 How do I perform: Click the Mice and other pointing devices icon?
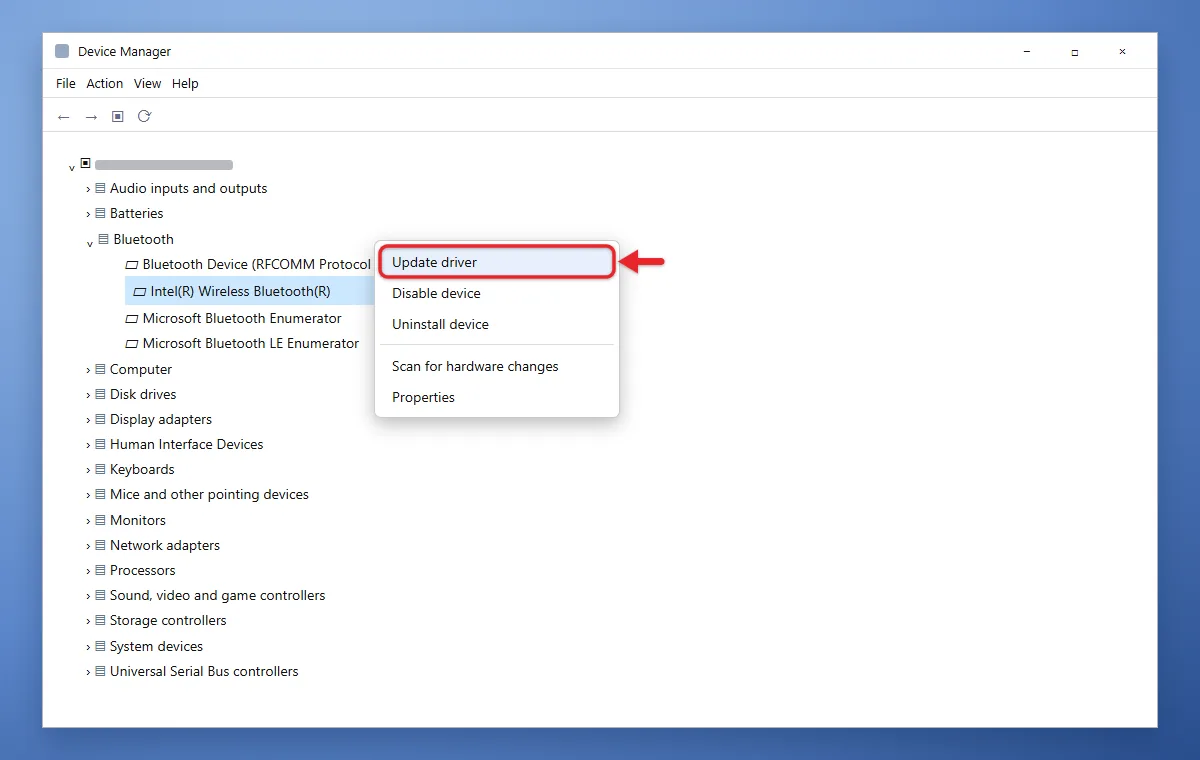[100, 494]
